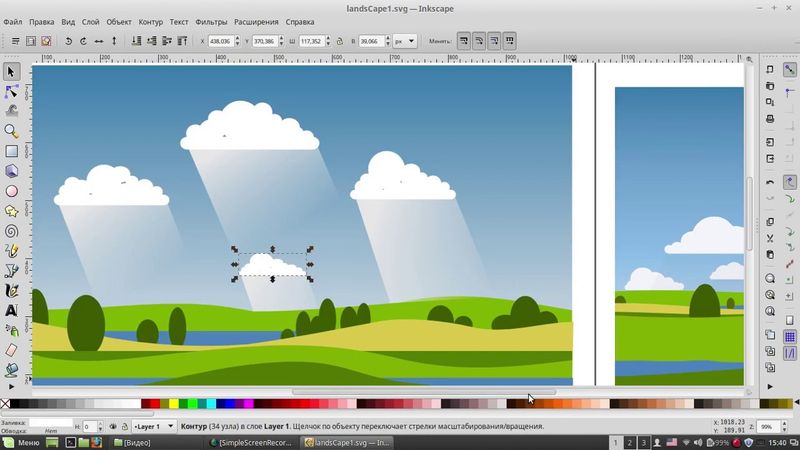Click the no-paint X swatch
This screenshot has height=450, width=800.
click(x=5, y=404)
